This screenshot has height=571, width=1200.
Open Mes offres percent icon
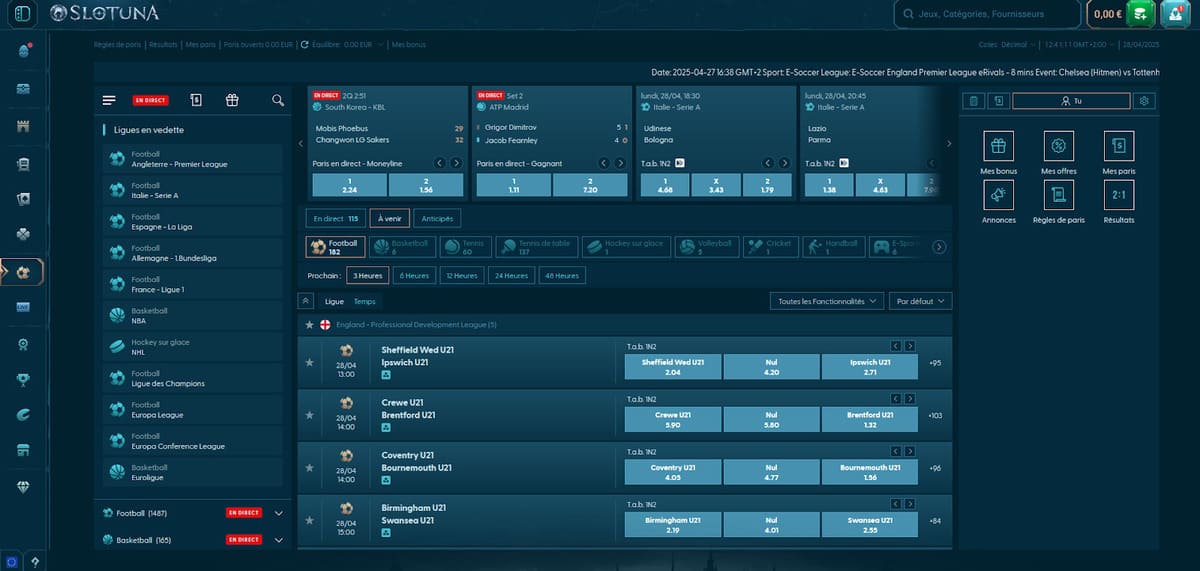pyautogui.click(x=1059, y=146)
